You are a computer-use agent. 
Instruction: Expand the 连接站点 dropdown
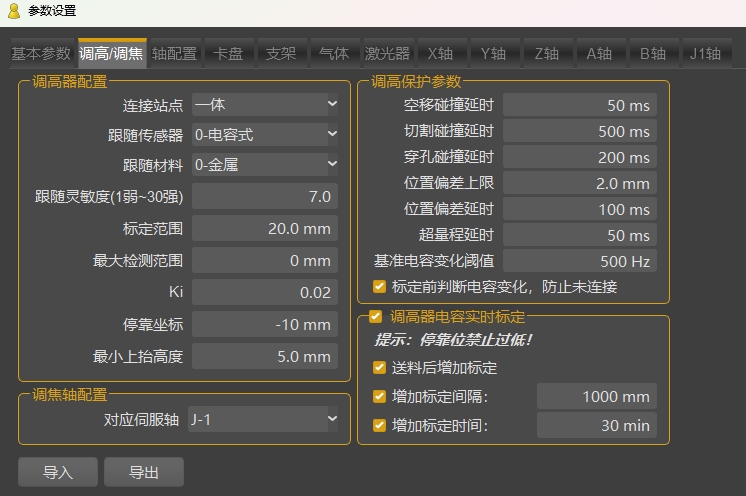point(265,105)
